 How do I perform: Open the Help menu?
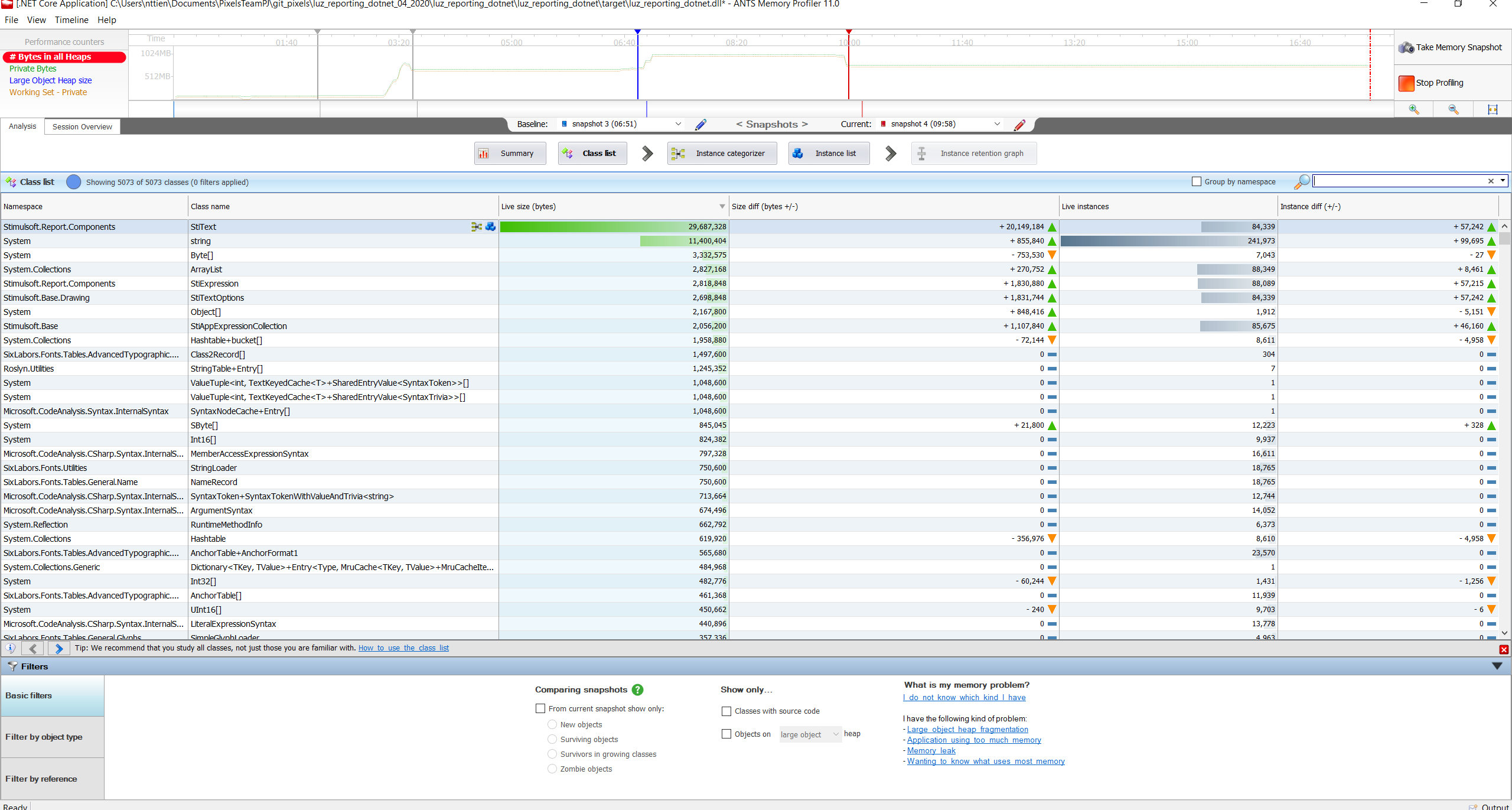point(107,20)
